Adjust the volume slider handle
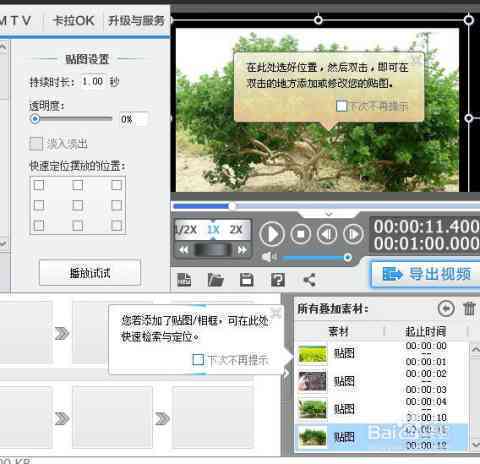Screen dimensions: 480x464 (347, 257)
